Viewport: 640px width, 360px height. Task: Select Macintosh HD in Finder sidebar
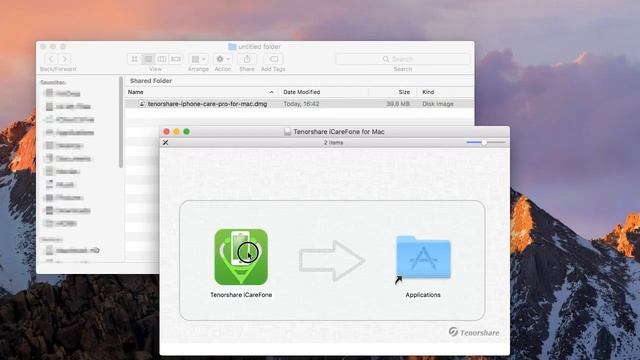[73, 250]
